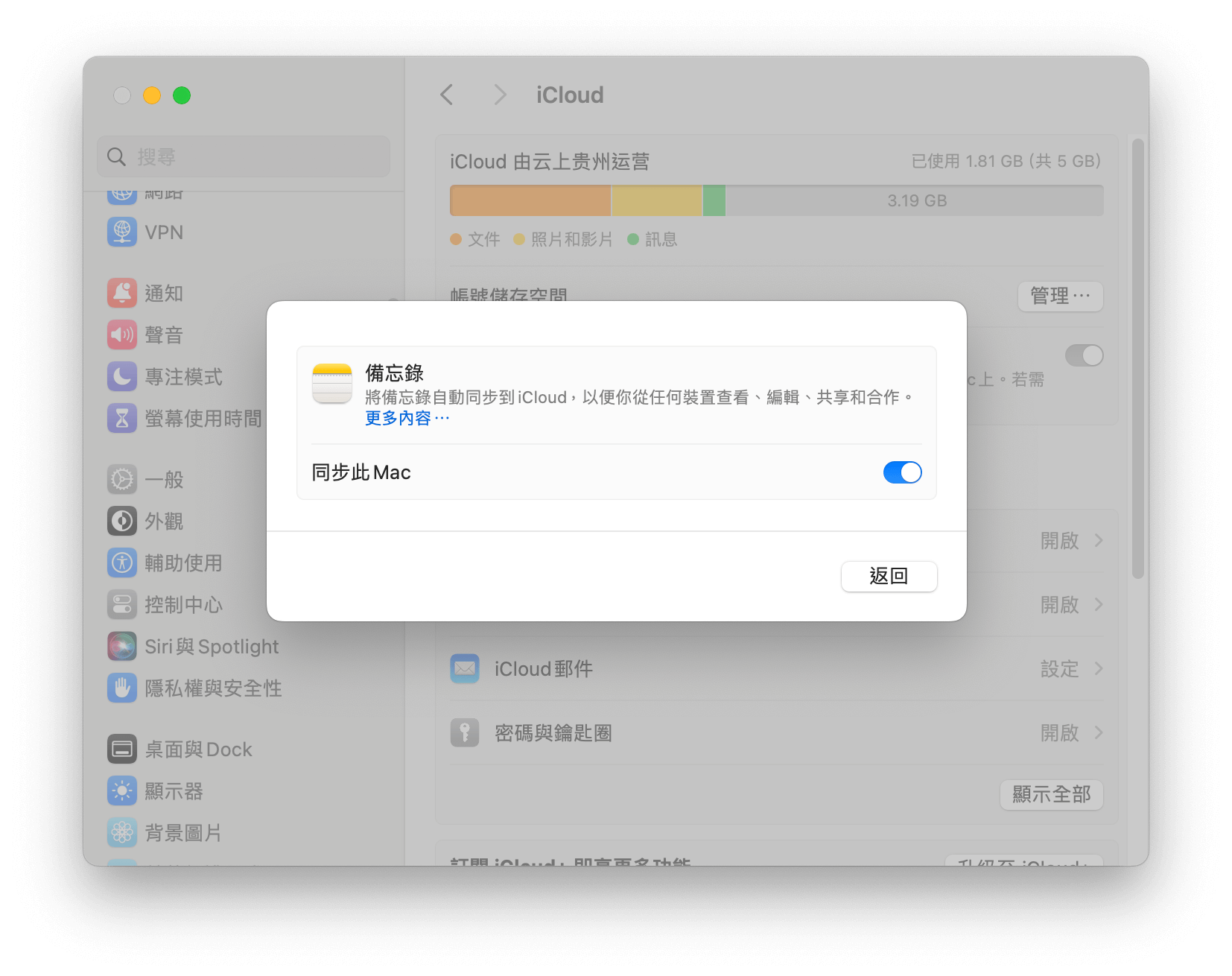
Task: Click the 輔助使用 accessibility icon
Action: click(122, 563)
